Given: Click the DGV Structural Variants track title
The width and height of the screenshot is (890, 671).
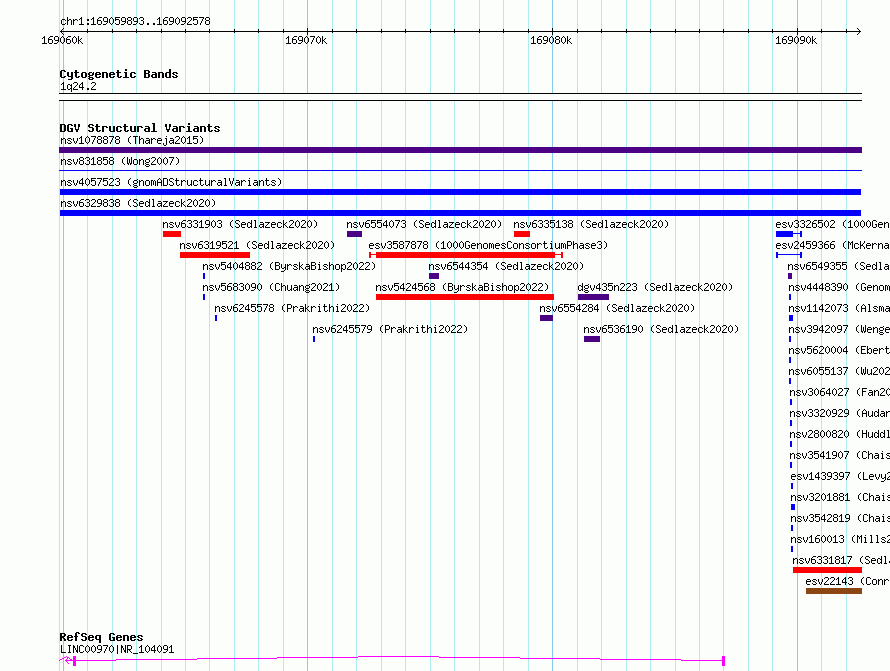Looking at the screenshot, I should coord(140,128).
